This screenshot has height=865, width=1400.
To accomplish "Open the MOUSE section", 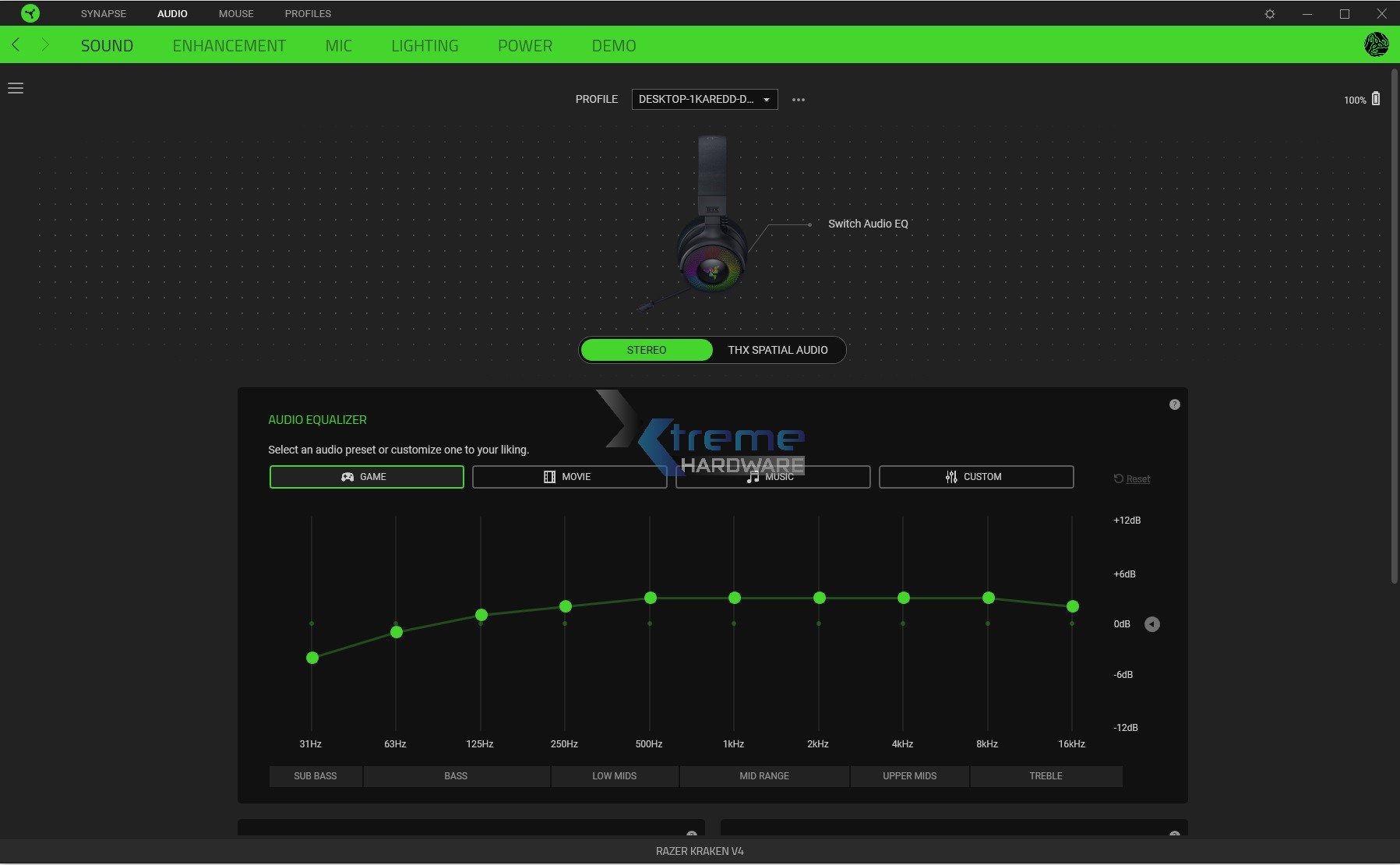I will [x=236, y=13].
